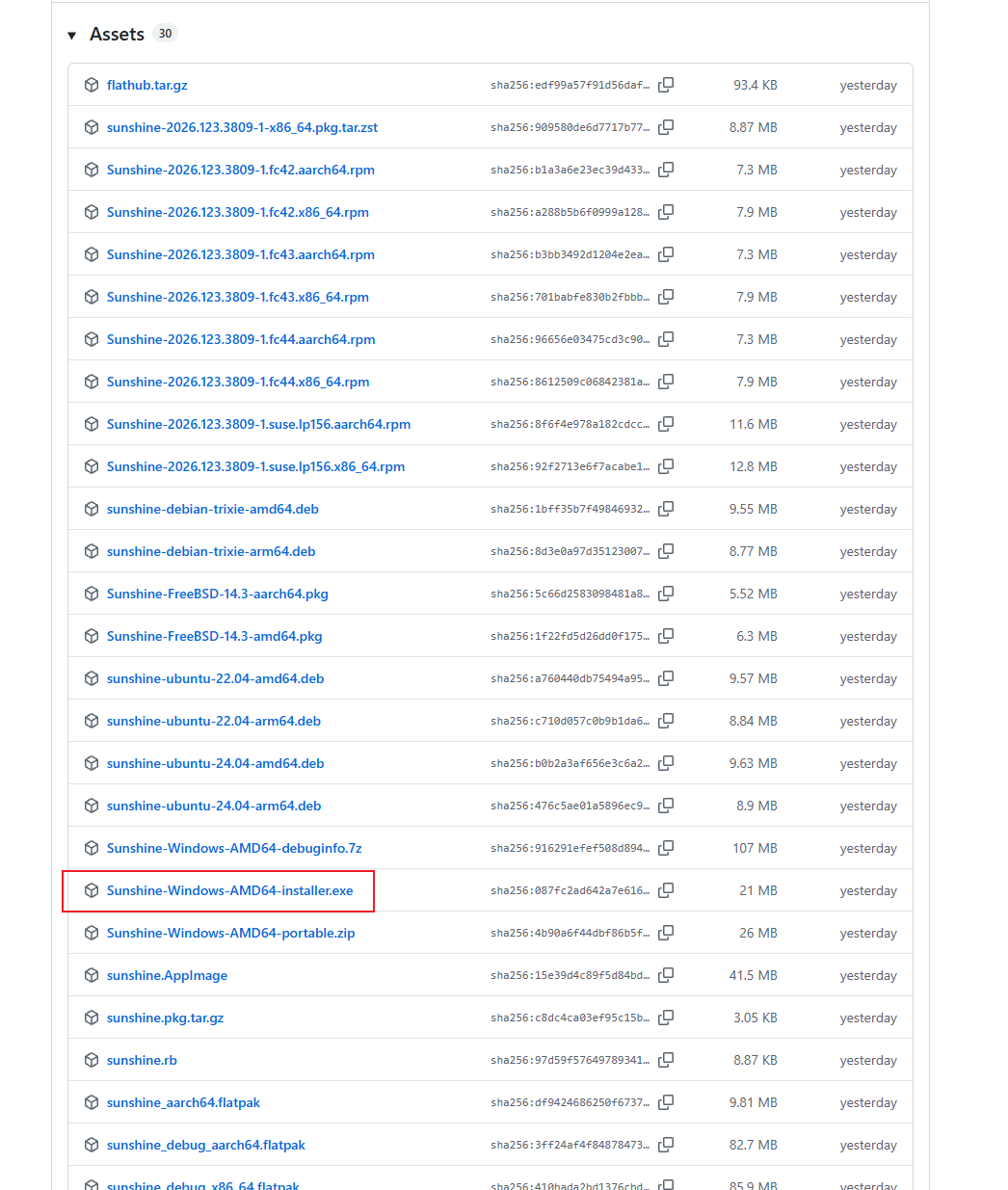
Task: Download the sunshine.AppImage file
Action: tap(167, 975)
